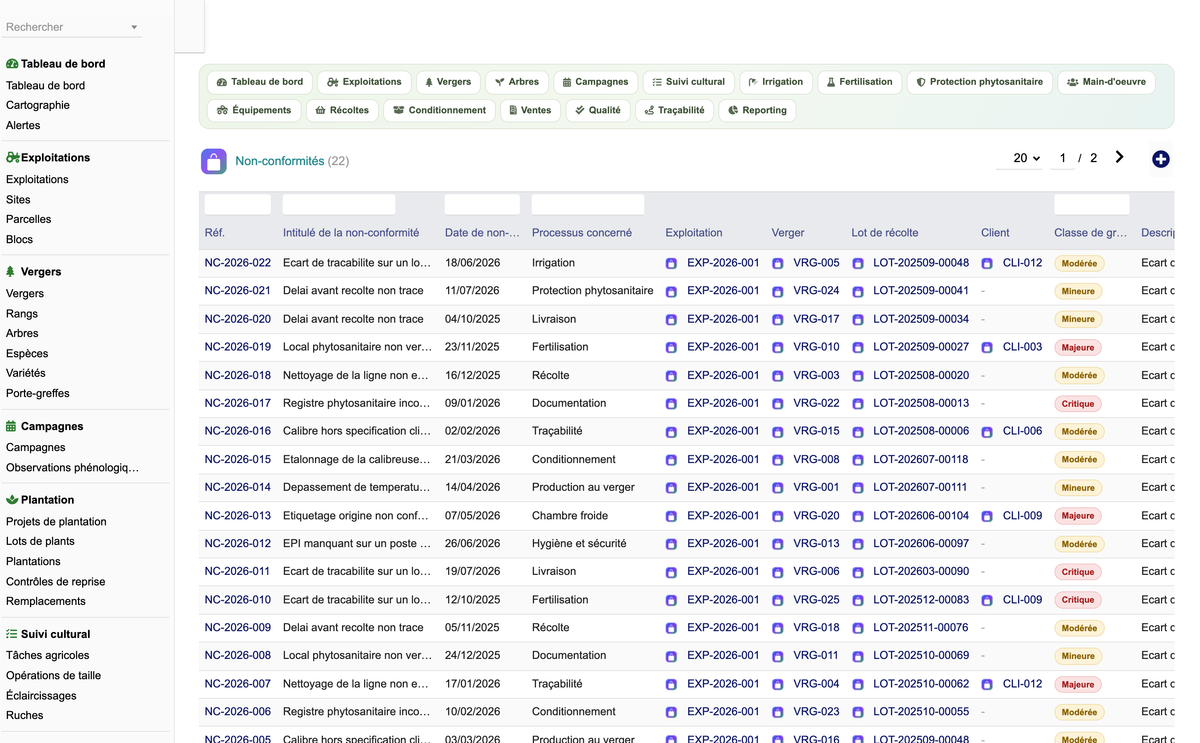Screen dimensions: 1200x743
Task: Click verger icon beside VRG-006
Action: coord(777,572)
